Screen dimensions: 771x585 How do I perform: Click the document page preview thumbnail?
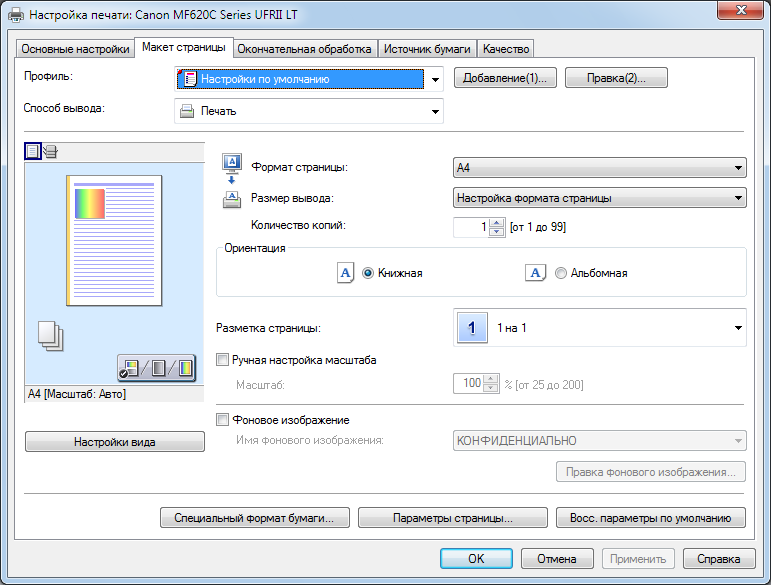(114, 240)
